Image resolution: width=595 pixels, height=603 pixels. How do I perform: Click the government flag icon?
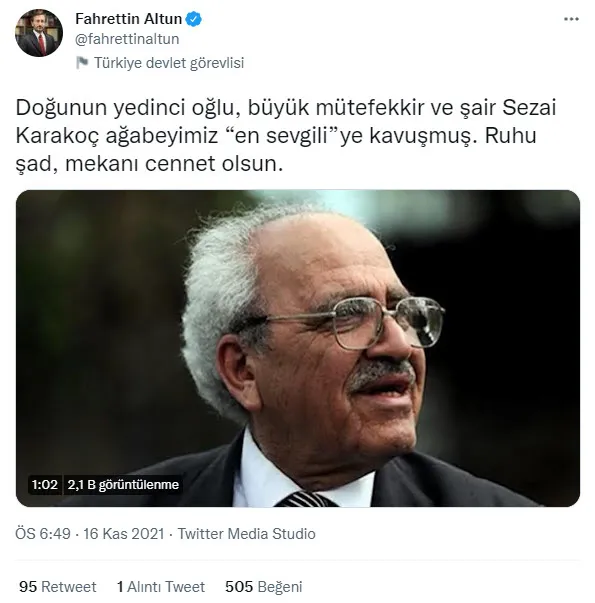coord(82,63)
